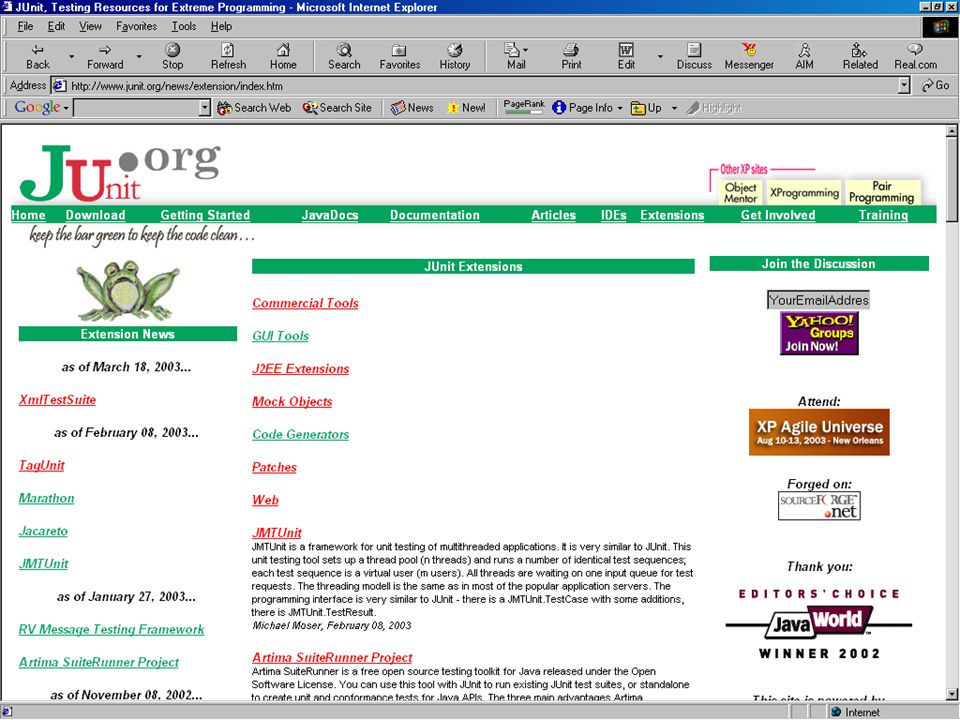Open the Mock Objects link
The height and width of the screenshot is (720, 960).
coord(292,402)
